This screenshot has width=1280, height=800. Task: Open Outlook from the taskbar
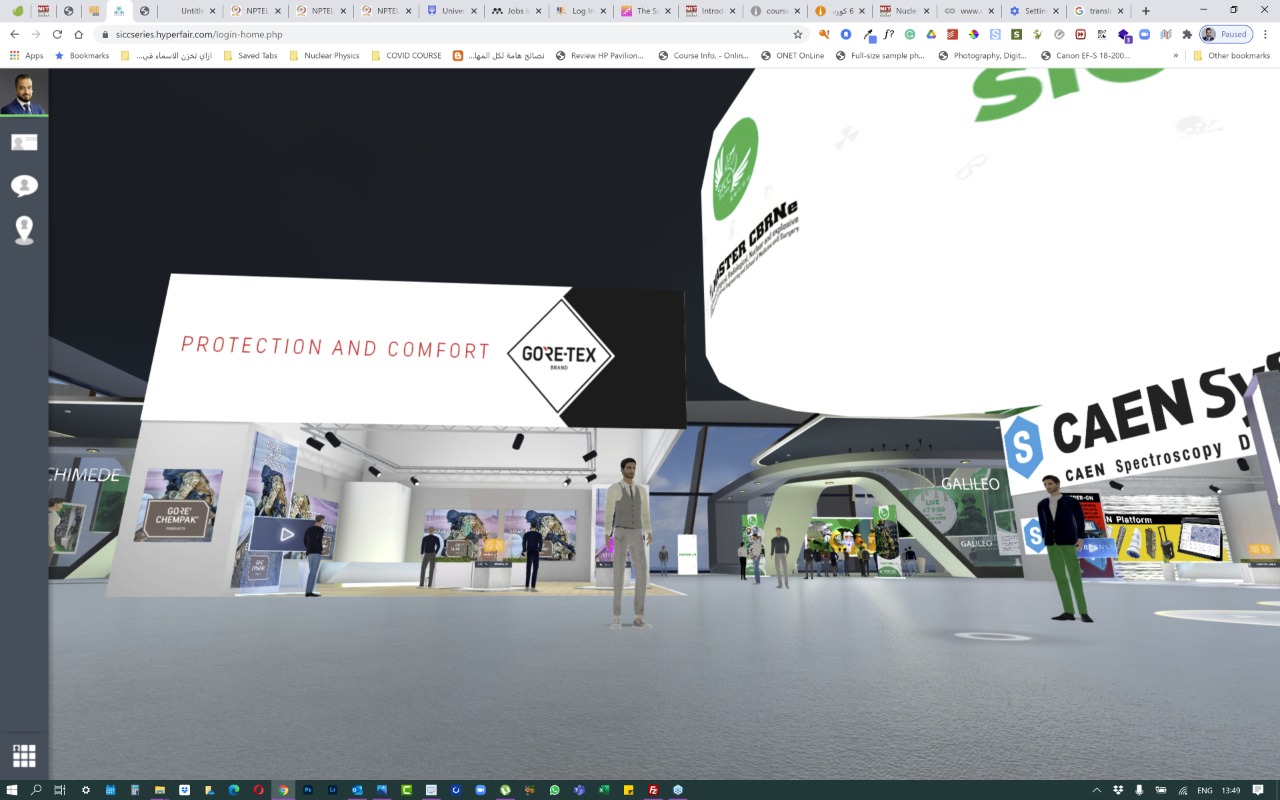point(357,790)
